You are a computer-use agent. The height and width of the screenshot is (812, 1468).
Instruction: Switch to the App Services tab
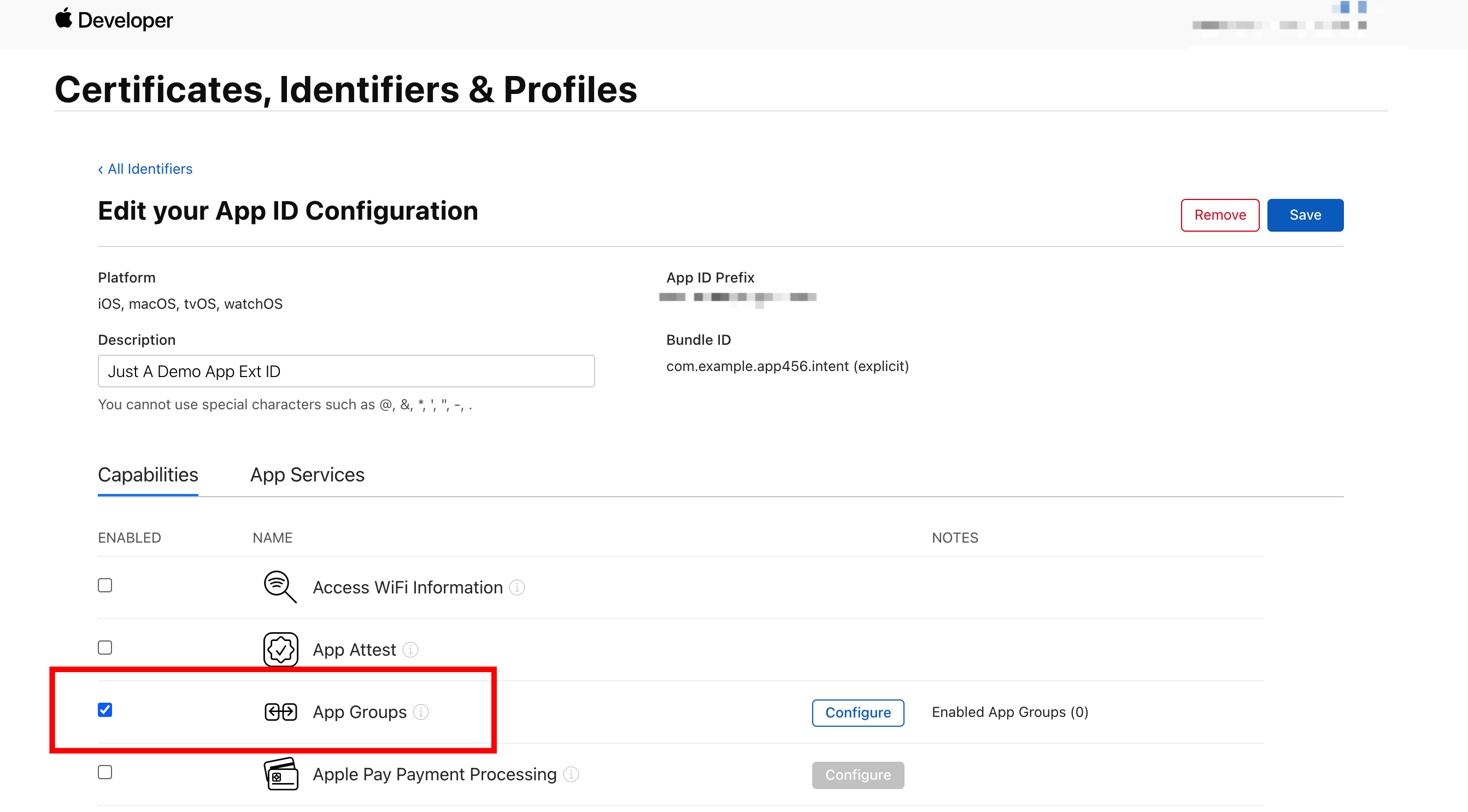(307, 475)
